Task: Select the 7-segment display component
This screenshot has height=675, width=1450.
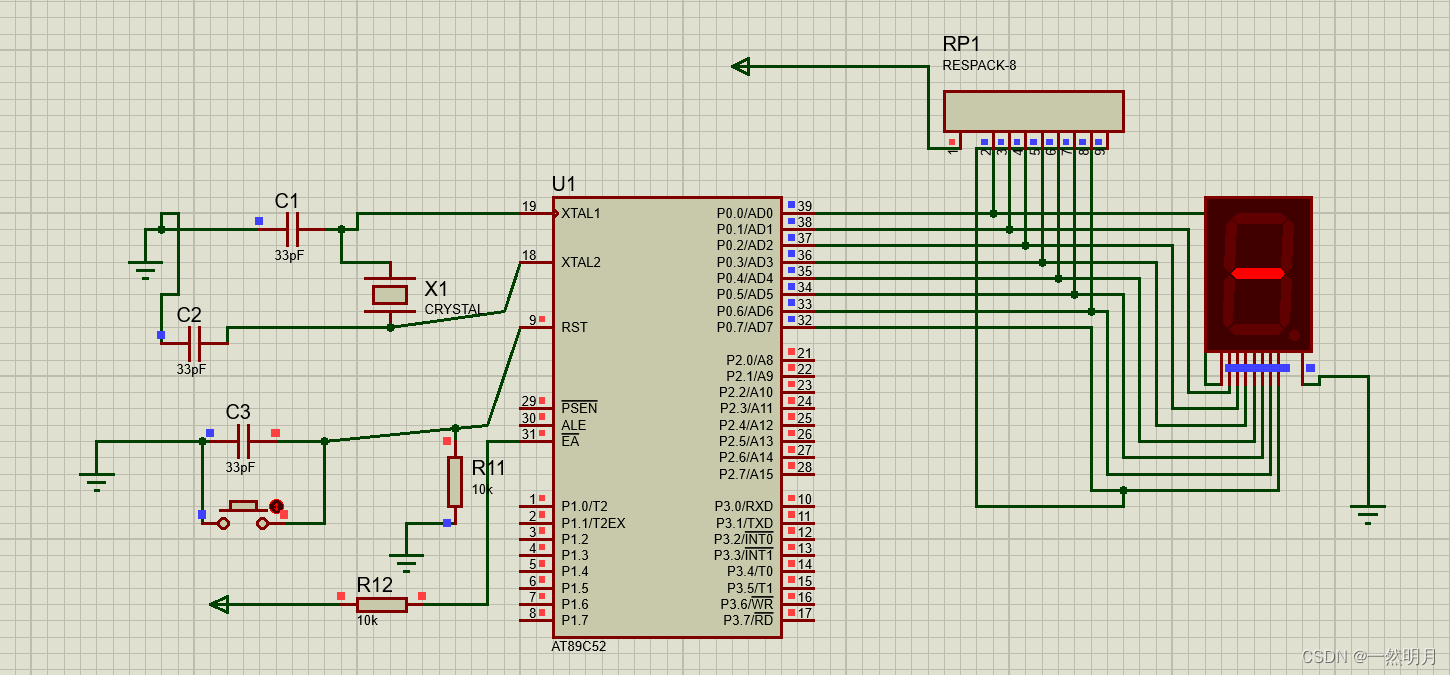Action: coord(1258,274)
